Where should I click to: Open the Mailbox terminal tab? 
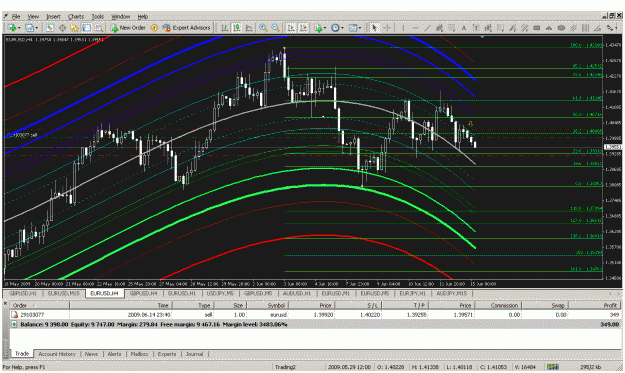click(140, 354)
